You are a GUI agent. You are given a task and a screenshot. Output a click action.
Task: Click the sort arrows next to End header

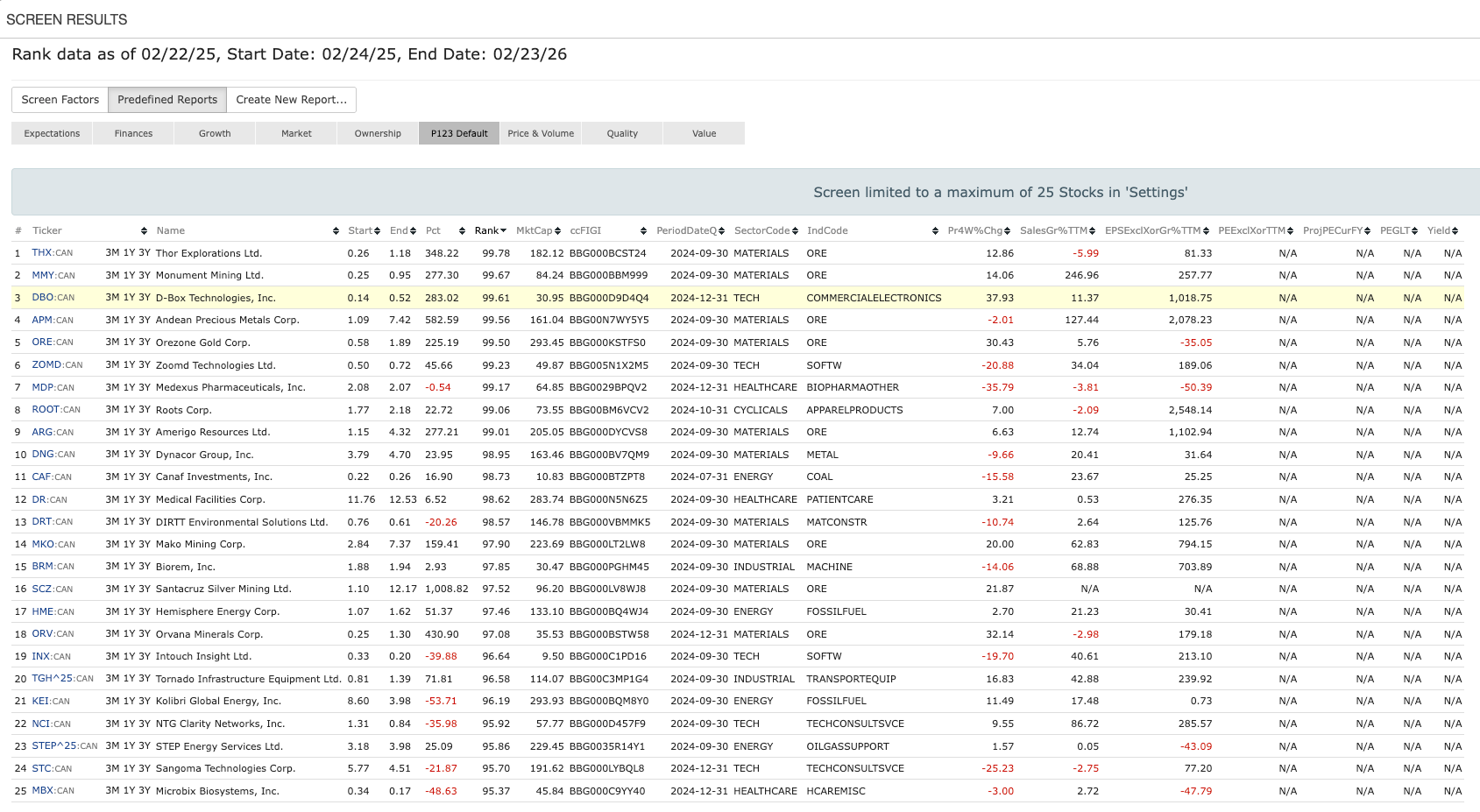[413, 231]
